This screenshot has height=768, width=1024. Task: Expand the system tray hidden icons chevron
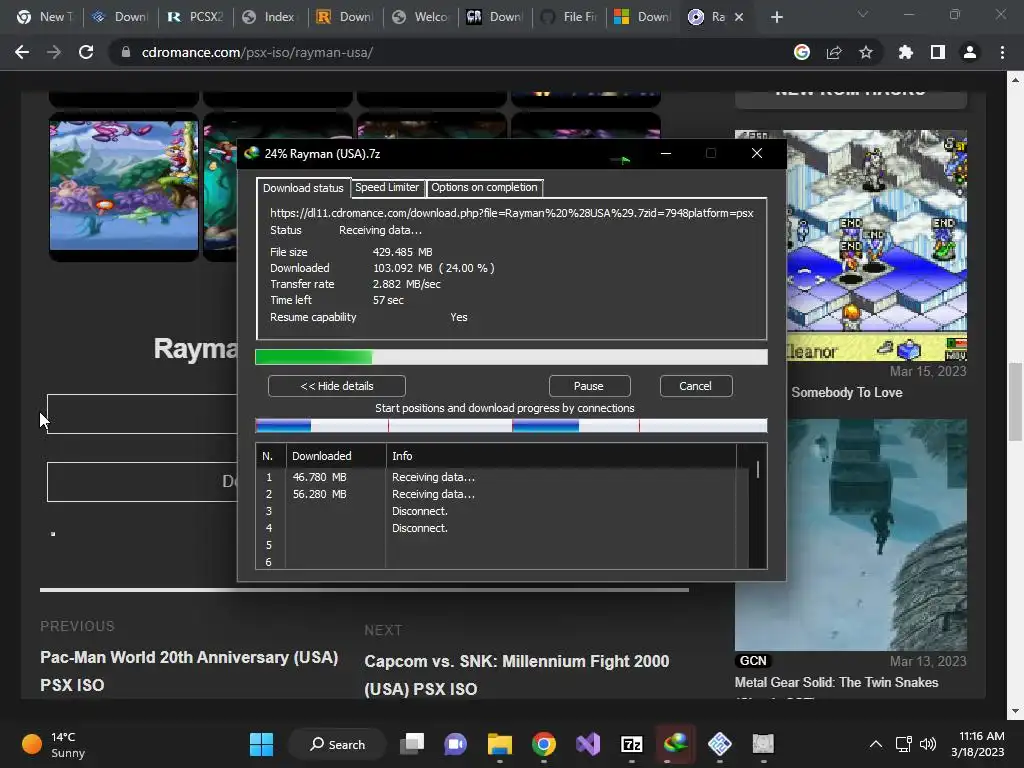(x=875, y=744)
